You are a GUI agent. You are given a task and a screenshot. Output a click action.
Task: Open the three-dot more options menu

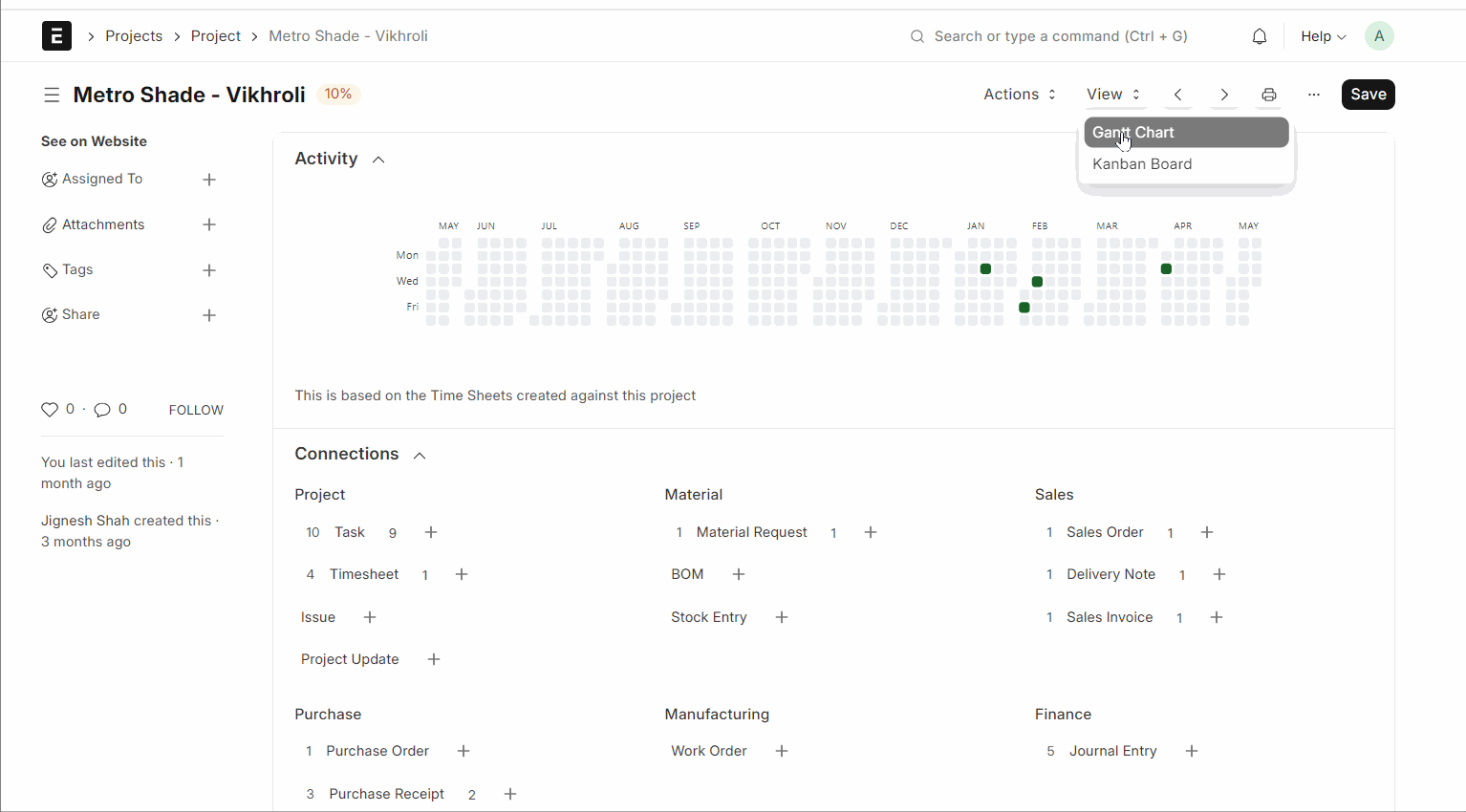coord(1314,95)
